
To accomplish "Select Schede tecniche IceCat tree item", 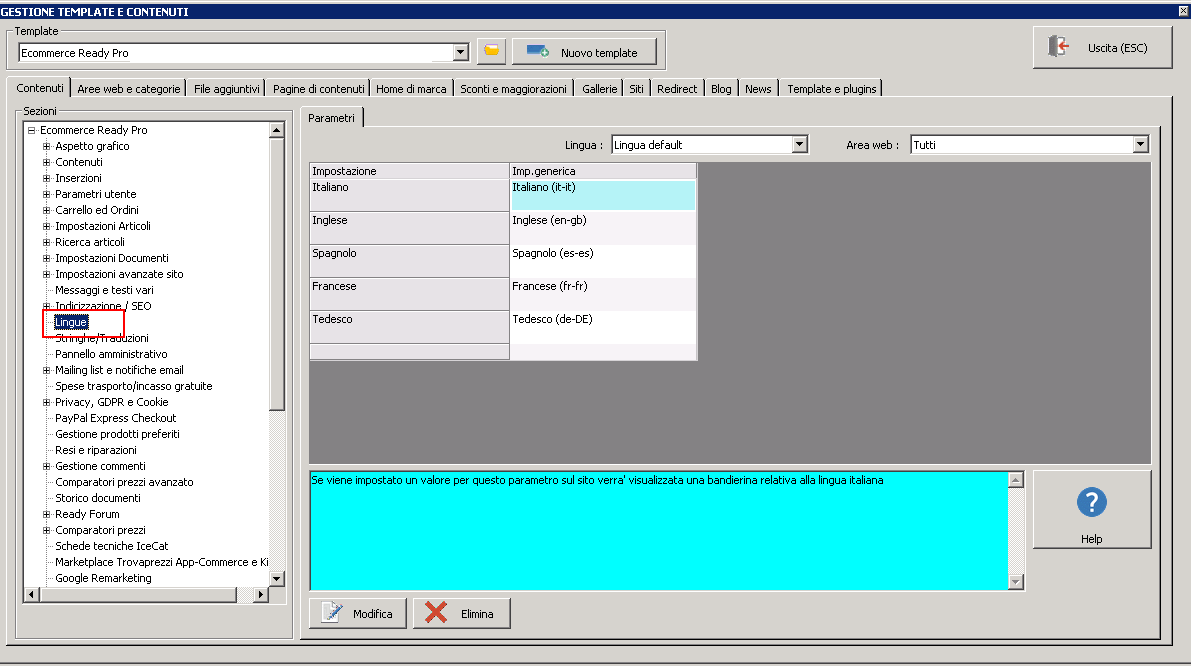I will 112,546.
